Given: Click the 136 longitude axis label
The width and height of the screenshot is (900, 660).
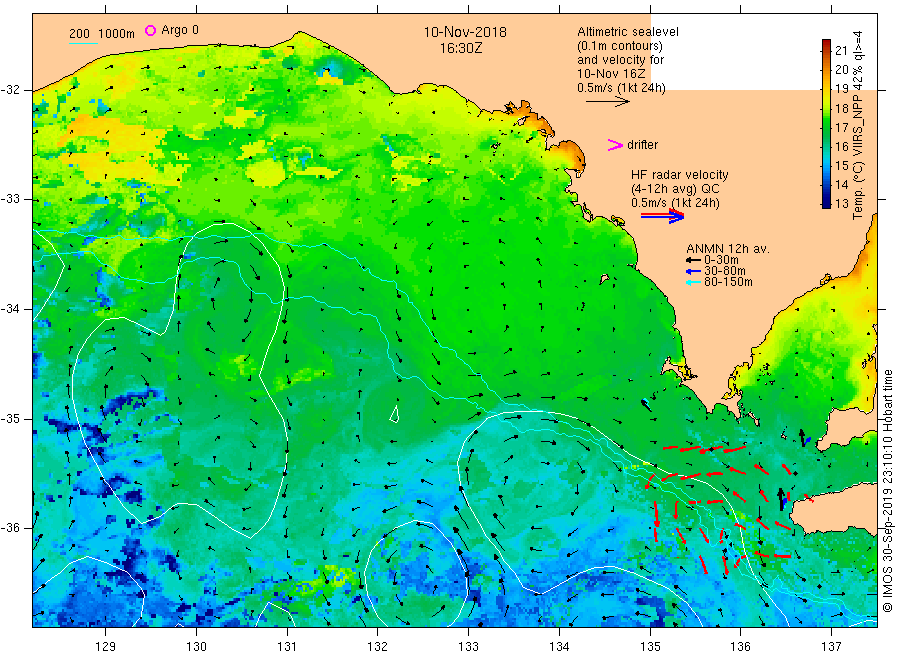Looking at the screenshot, I should click(740, 647).
